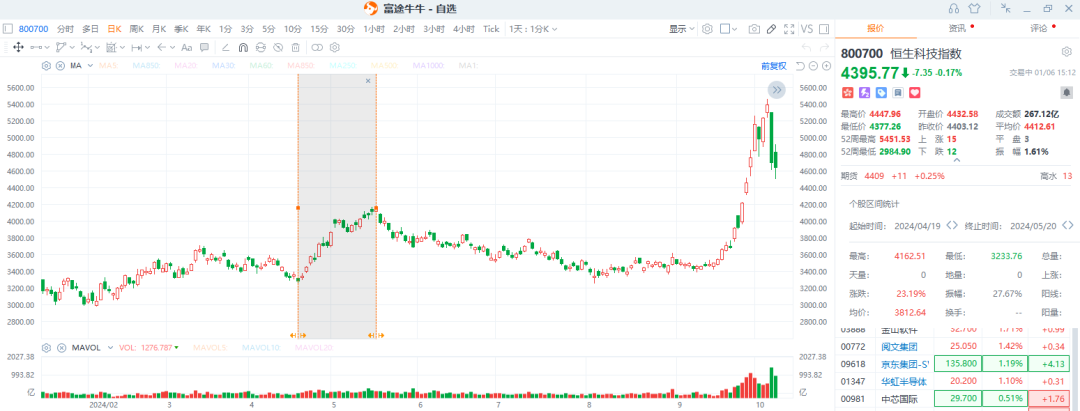Click the right orange range handle
Screen dimensions: 1080x411
tap(376, 335)
